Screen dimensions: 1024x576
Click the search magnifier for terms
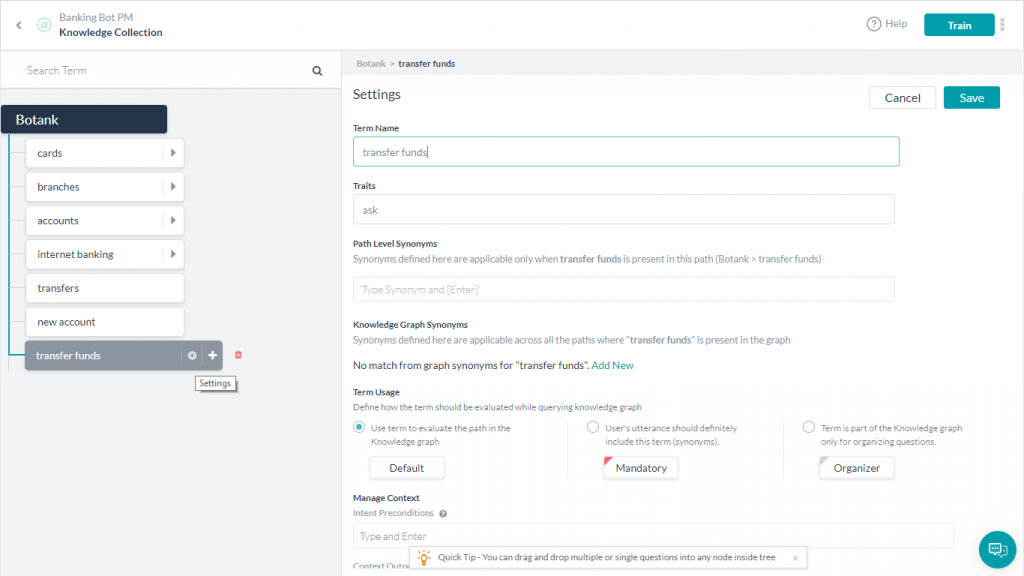(x=317, y=70)
